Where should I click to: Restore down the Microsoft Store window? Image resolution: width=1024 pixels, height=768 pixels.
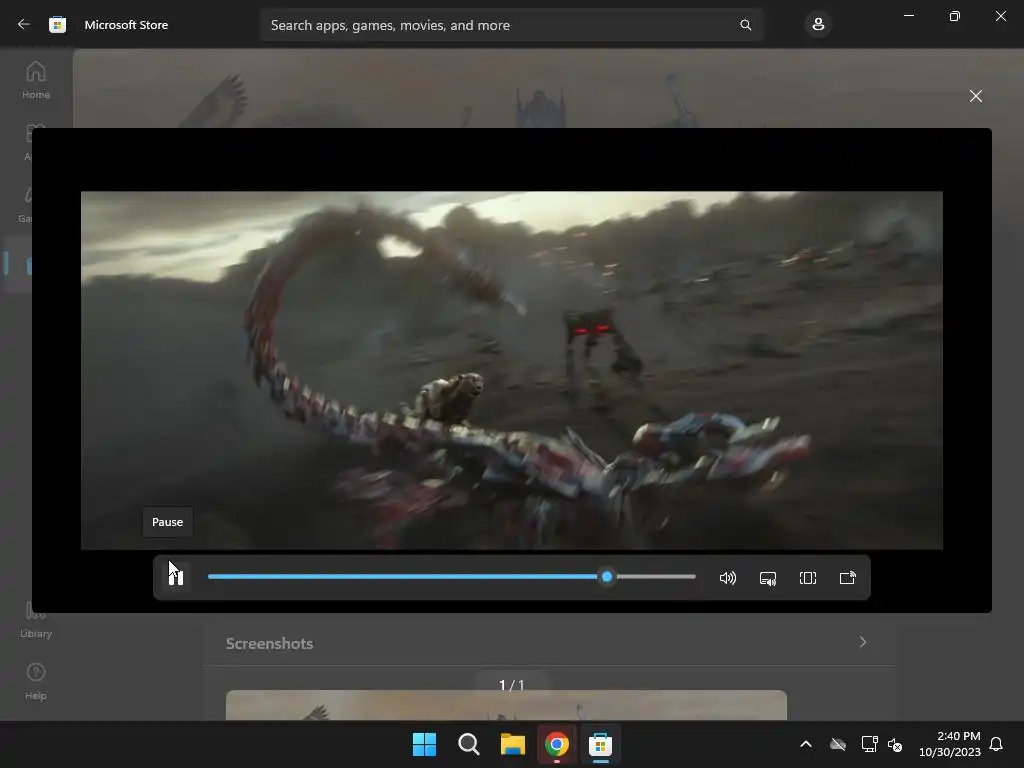click(954, 16)
